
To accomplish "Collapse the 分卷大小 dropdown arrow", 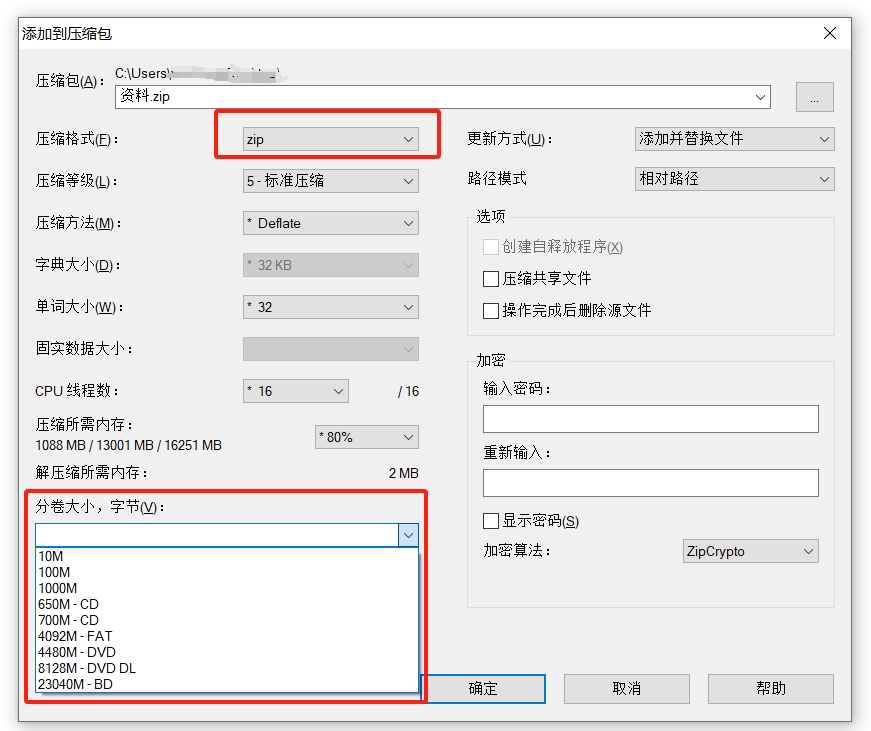I will click(408, 535).
